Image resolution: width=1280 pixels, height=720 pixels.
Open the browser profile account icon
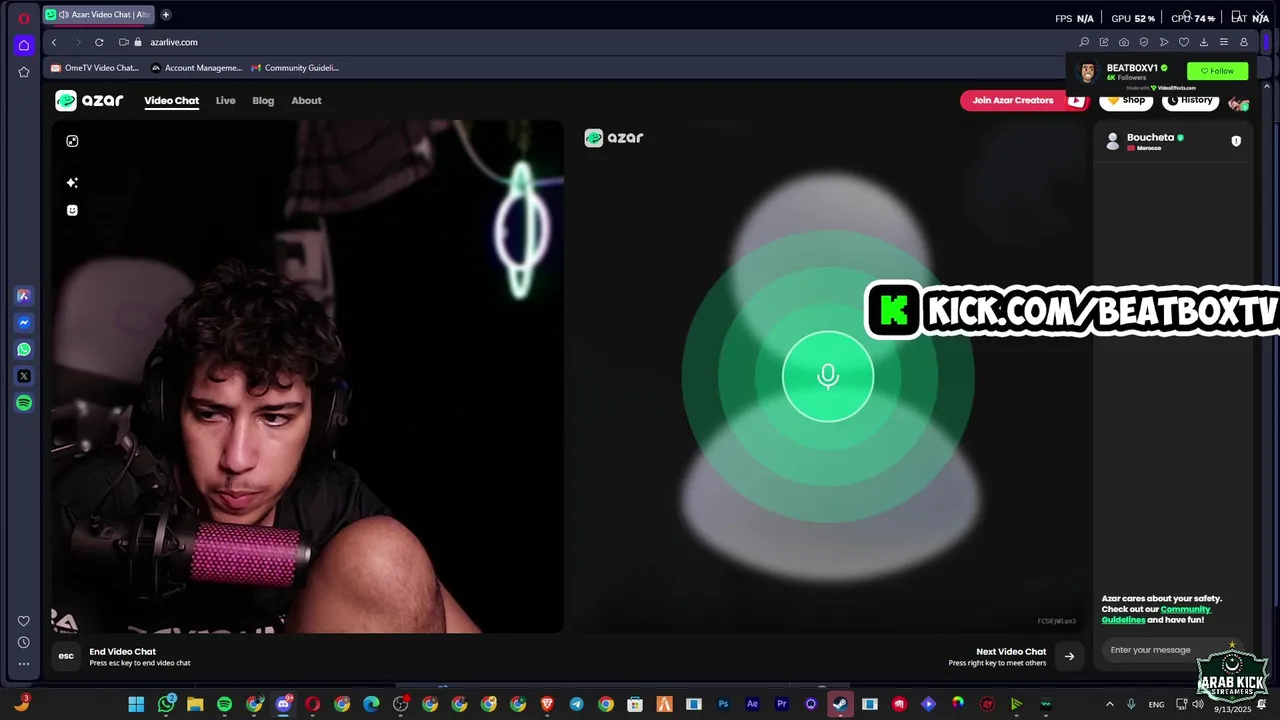pos(1244,42)
